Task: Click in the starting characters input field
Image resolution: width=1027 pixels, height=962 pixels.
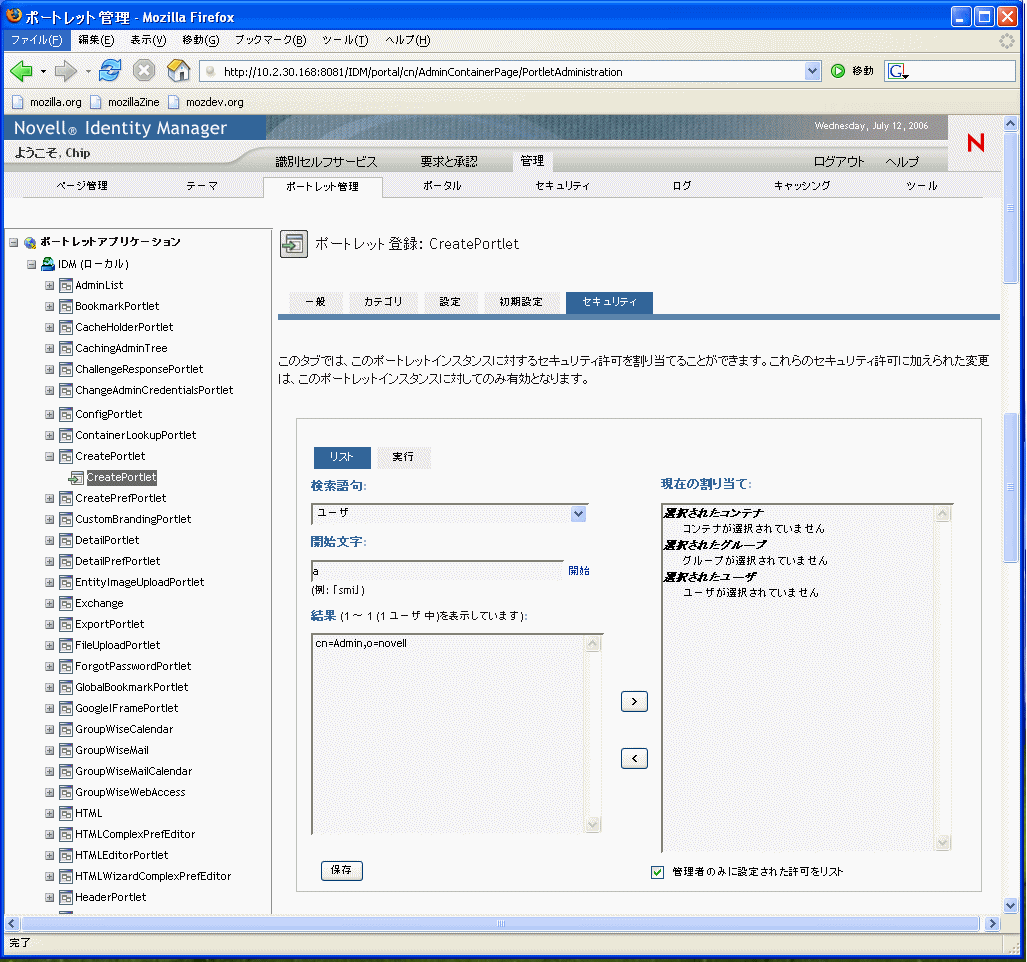Action: (x=437, y=571)
